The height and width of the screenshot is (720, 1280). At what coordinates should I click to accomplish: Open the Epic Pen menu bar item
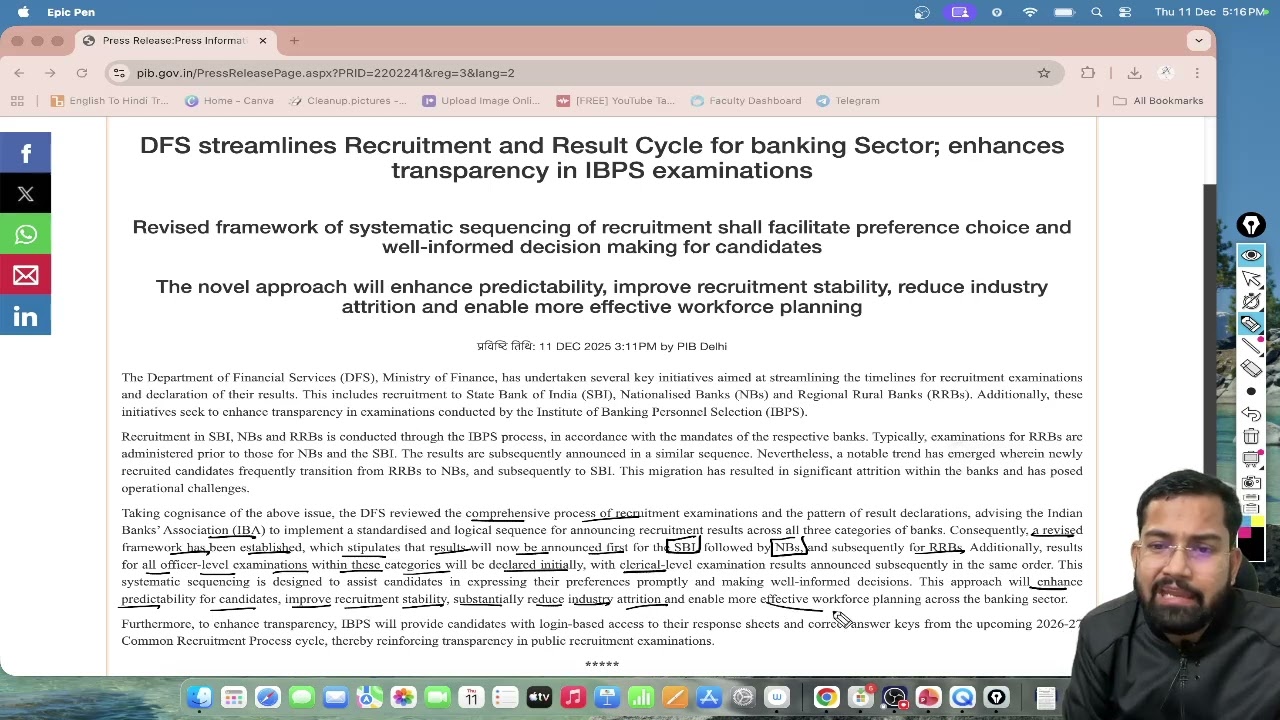tap(71, 12)
